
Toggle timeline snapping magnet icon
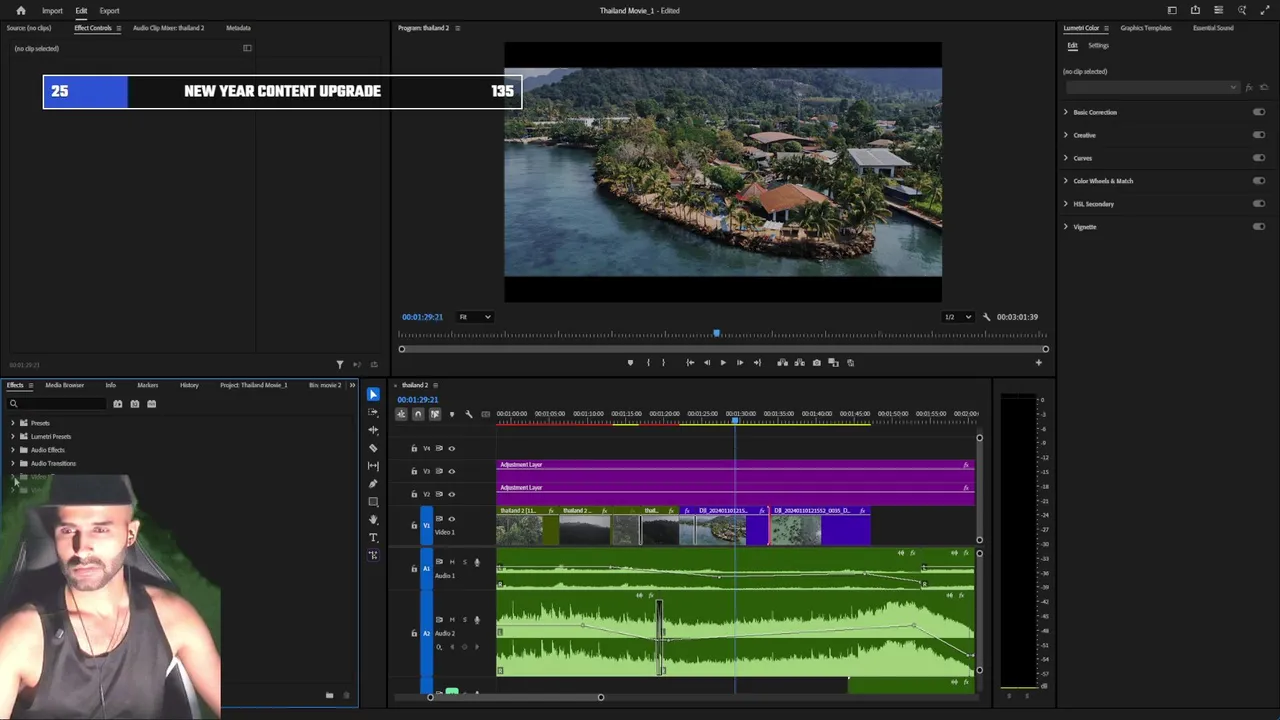tap(418, 414)
